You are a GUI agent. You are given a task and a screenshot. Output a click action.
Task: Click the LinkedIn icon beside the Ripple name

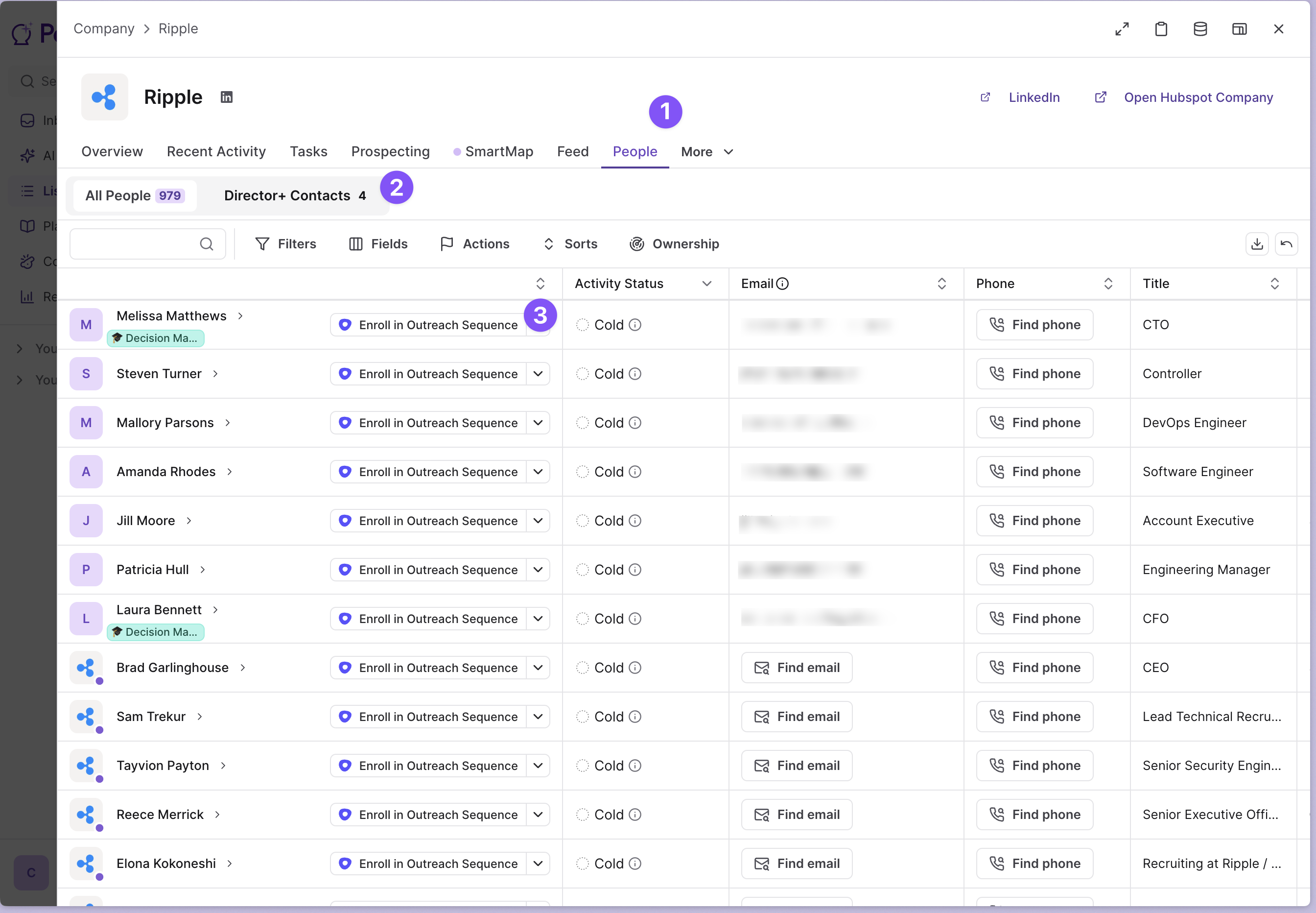pyautogui.click(x=226, y=97)
